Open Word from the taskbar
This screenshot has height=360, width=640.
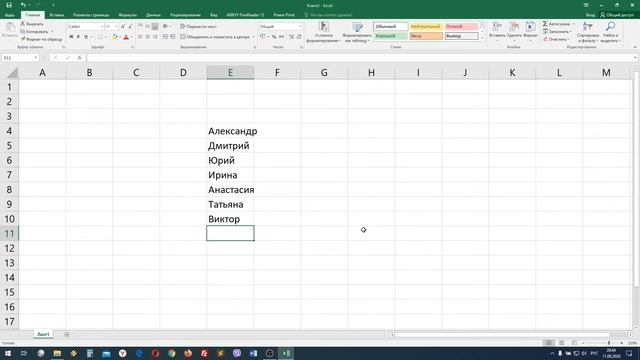pos(253,353)
